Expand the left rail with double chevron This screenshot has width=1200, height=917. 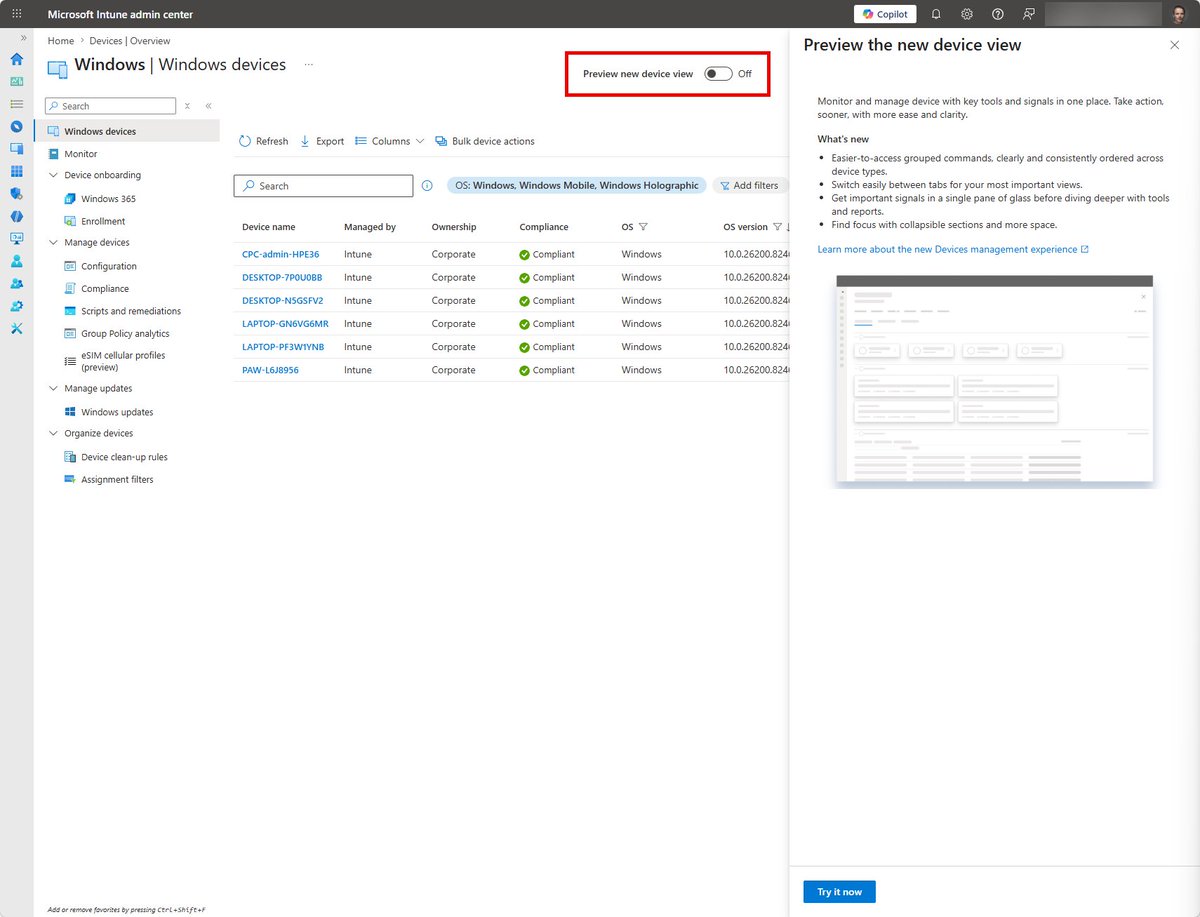click(x=23, y=38)
